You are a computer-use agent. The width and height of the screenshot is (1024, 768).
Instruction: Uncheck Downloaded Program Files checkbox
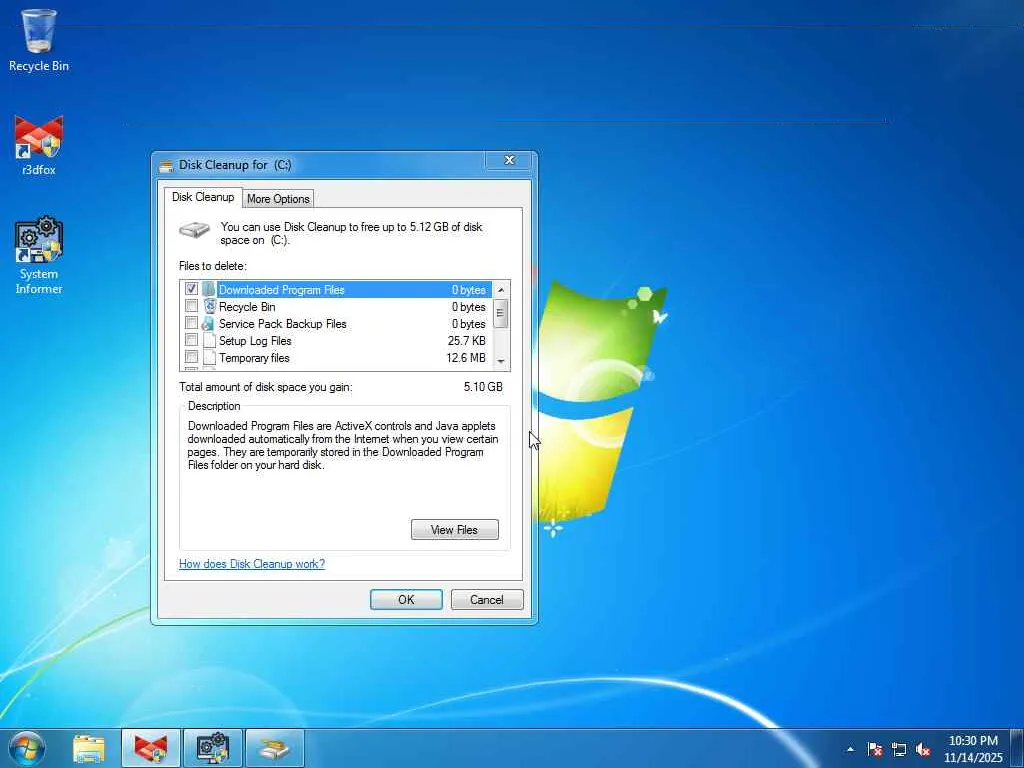[191, 289]
